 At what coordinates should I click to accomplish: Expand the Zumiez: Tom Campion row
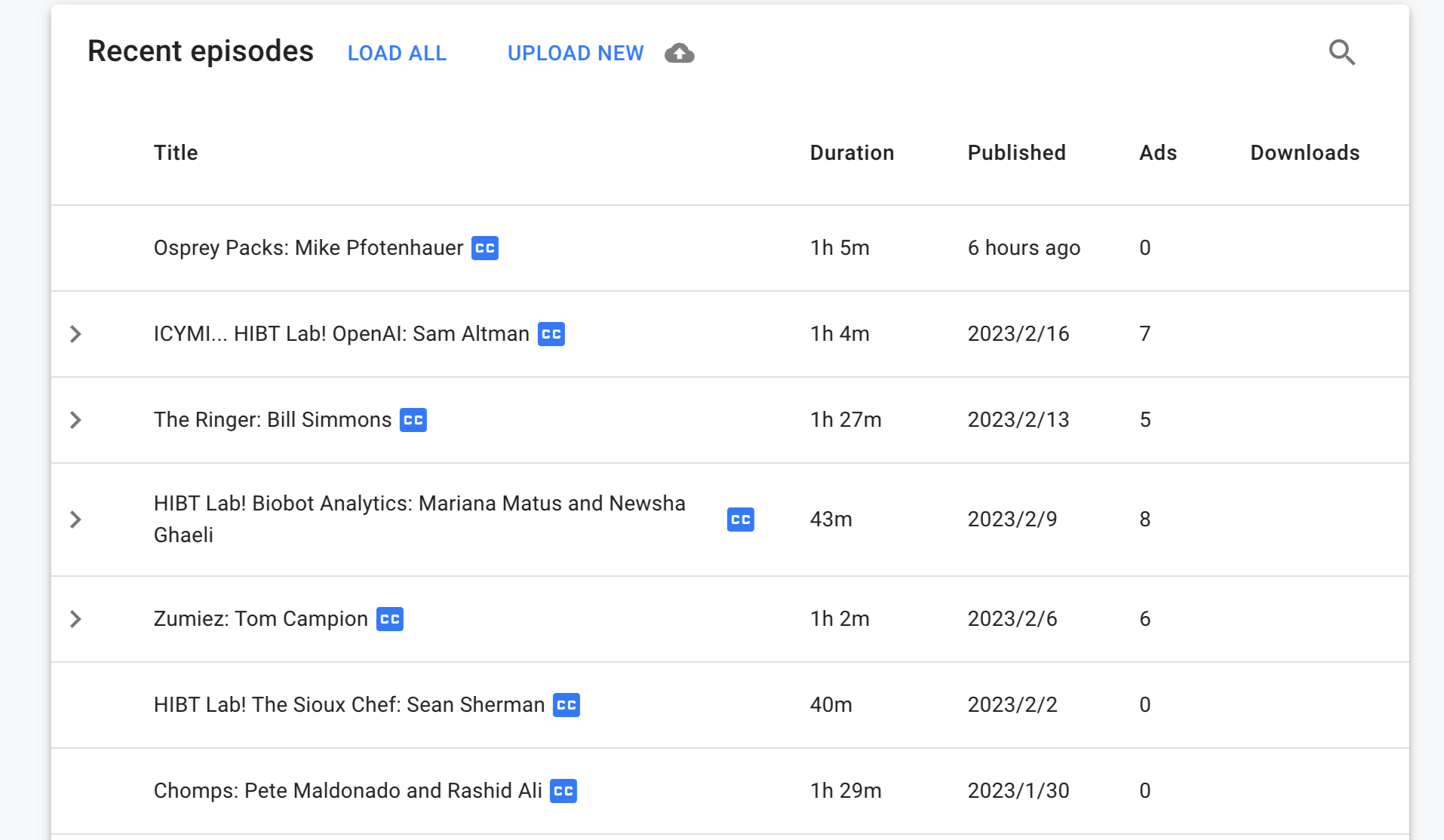[75, 619]
